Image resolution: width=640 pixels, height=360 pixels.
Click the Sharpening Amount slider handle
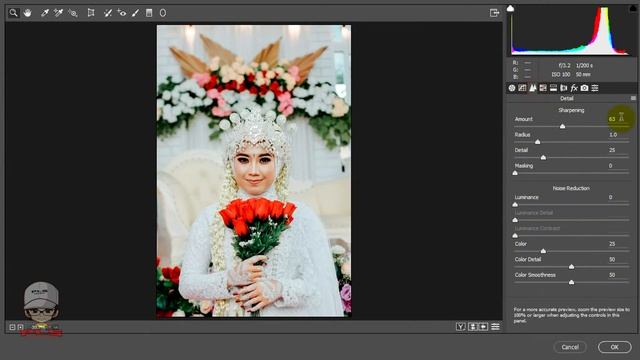coord(562,126)
